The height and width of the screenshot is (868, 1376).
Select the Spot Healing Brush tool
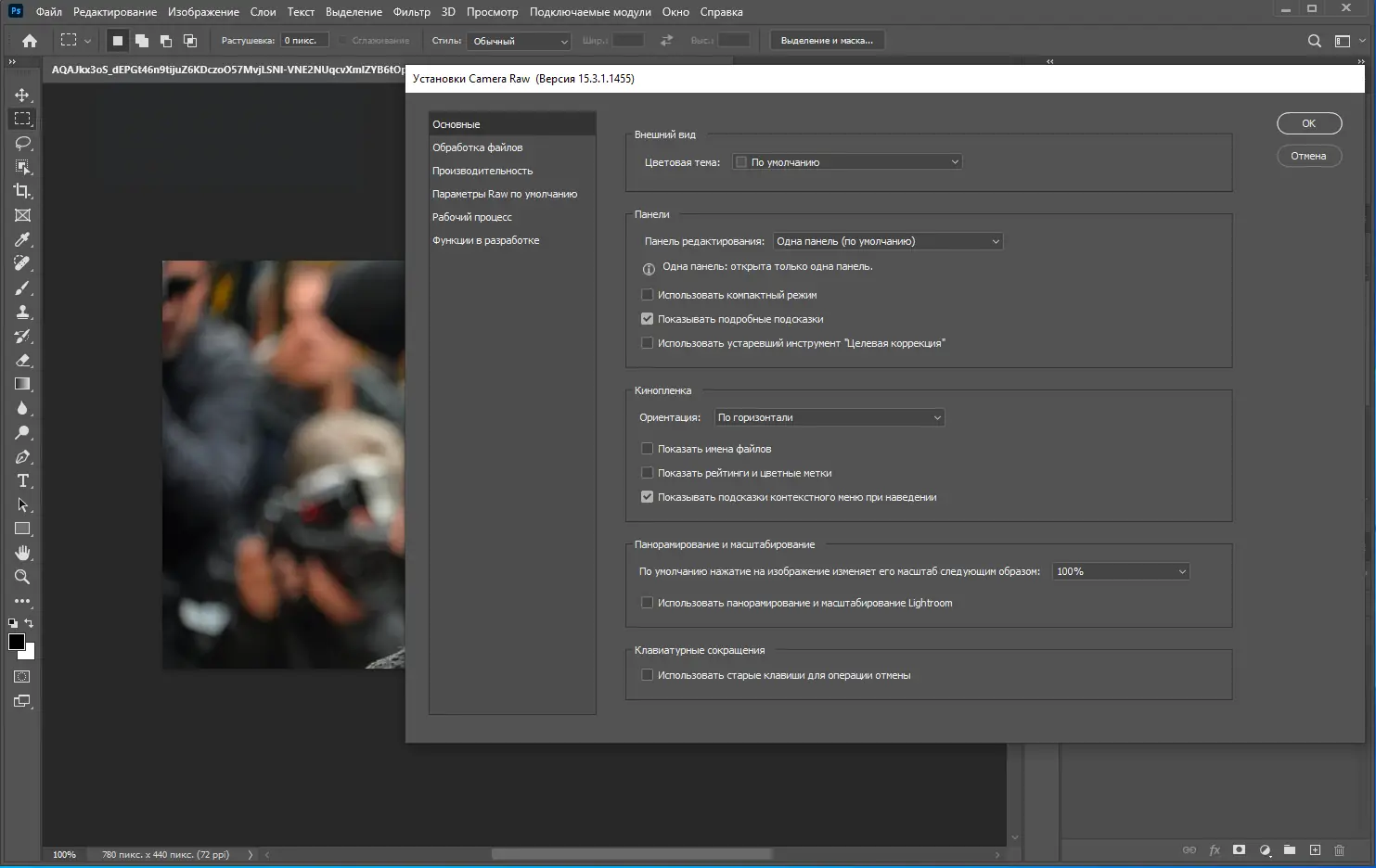point(22,263)
